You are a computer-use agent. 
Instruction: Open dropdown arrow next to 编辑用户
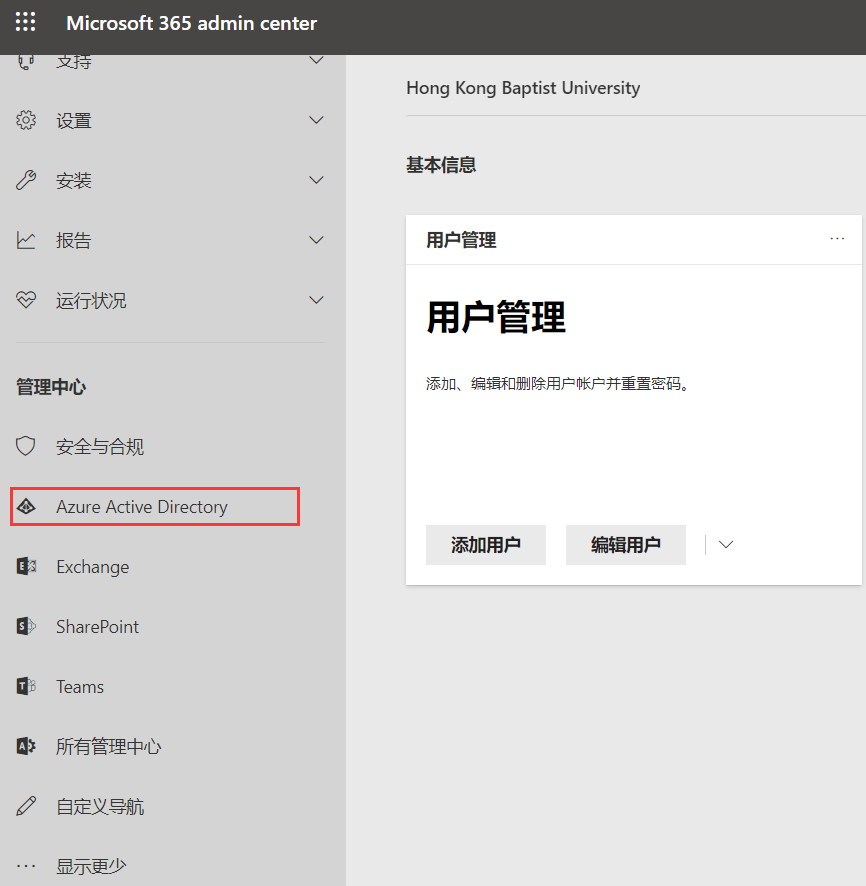point(727,545)
